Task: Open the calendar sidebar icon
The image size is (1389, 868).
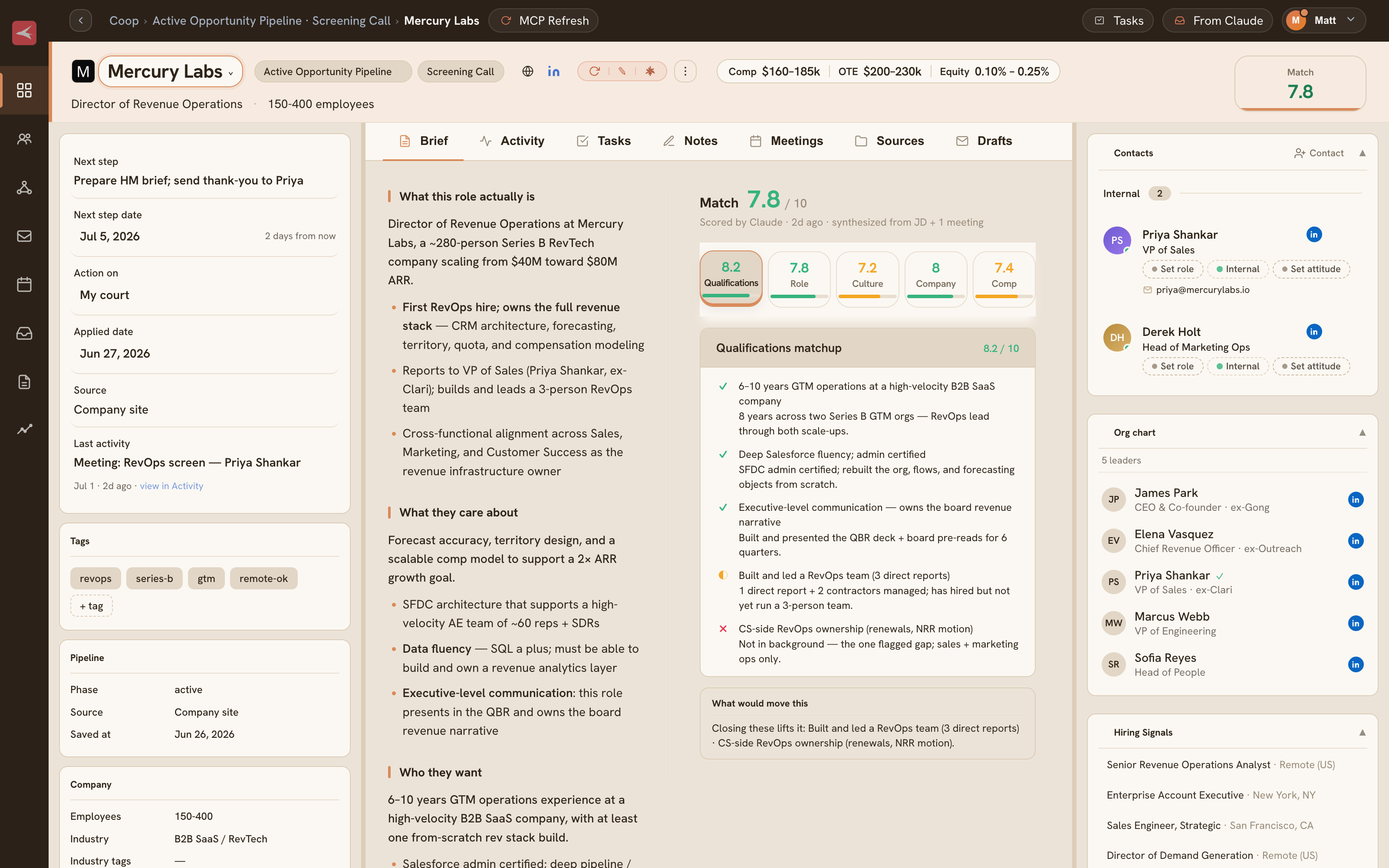Action: point(24,285)
